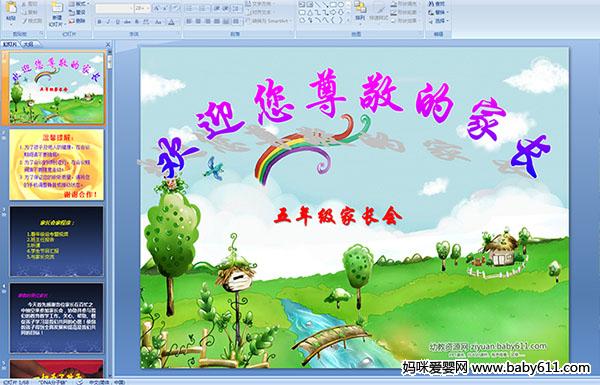Click the New Slide icon
Screen dimensions: 600x385
pos(57,13)
